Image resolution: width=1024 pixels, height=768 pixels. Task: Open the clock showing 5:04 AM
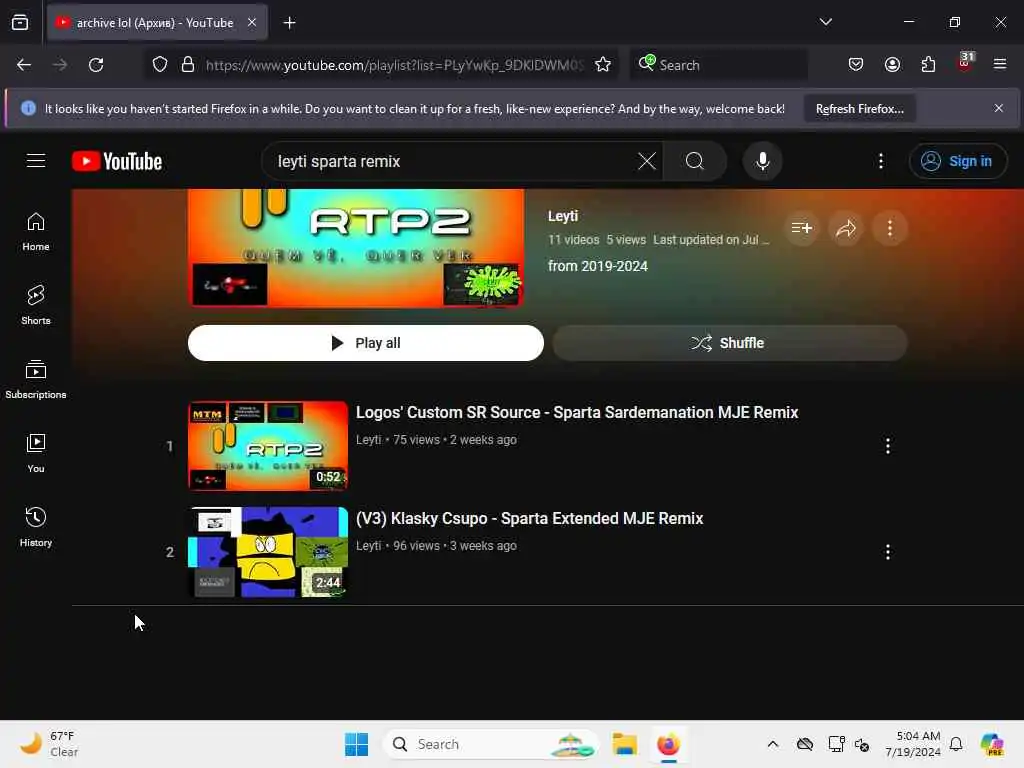(x=913, y=744)
